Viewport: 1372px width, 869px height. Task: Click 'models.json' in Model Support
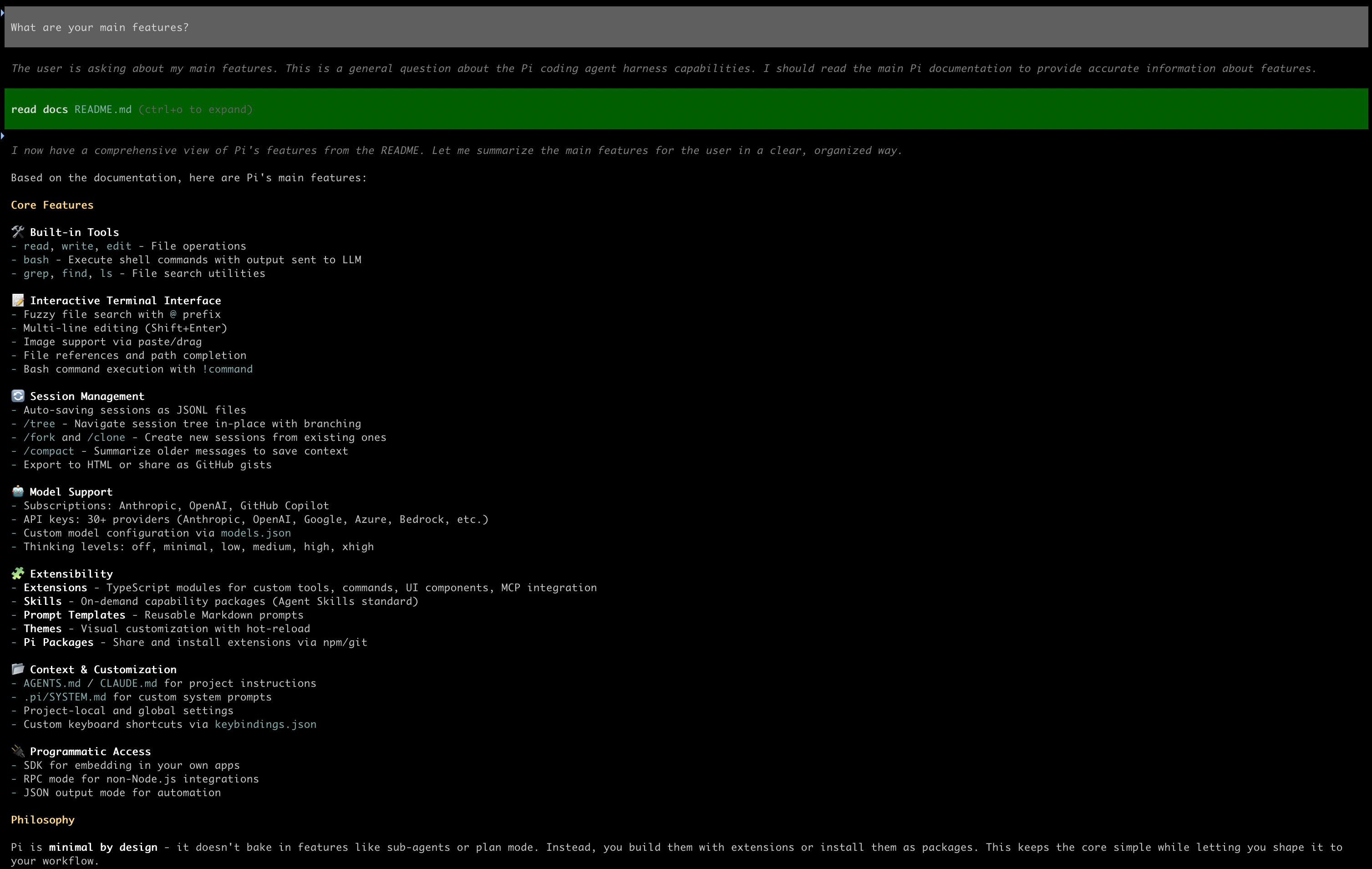[256, 533]
